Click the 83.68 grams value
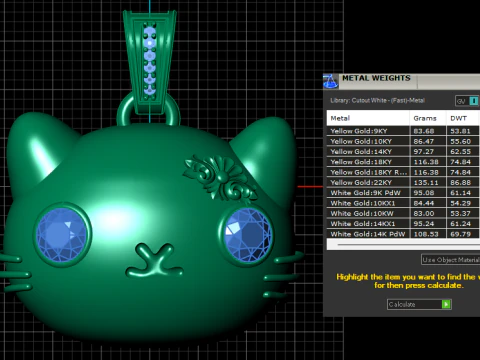480x360 pixels. click(x=424, y=131)
